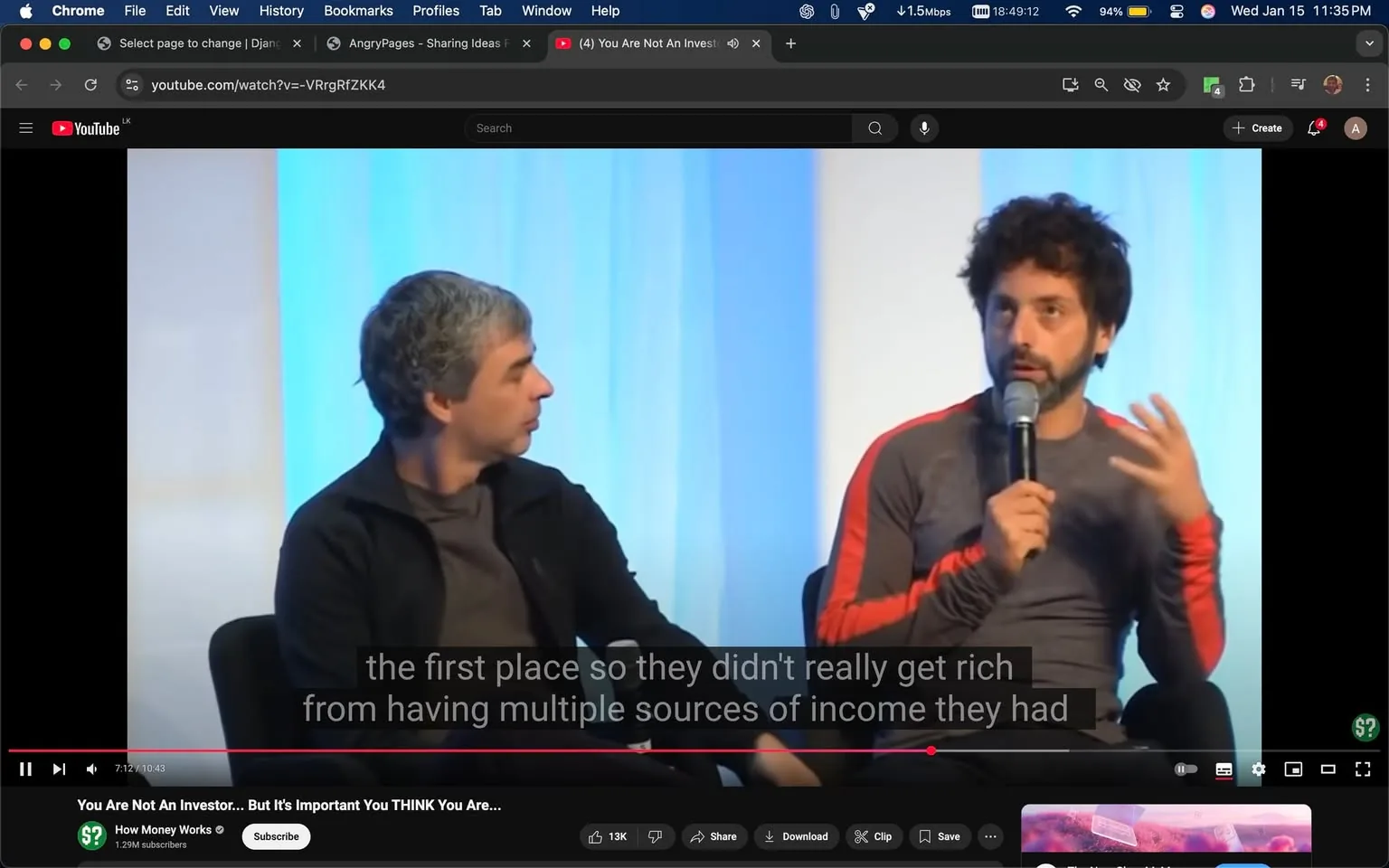Enter fullscreen mode
The height and width of the screenshot is (868, 1389).
[1362, 769]
